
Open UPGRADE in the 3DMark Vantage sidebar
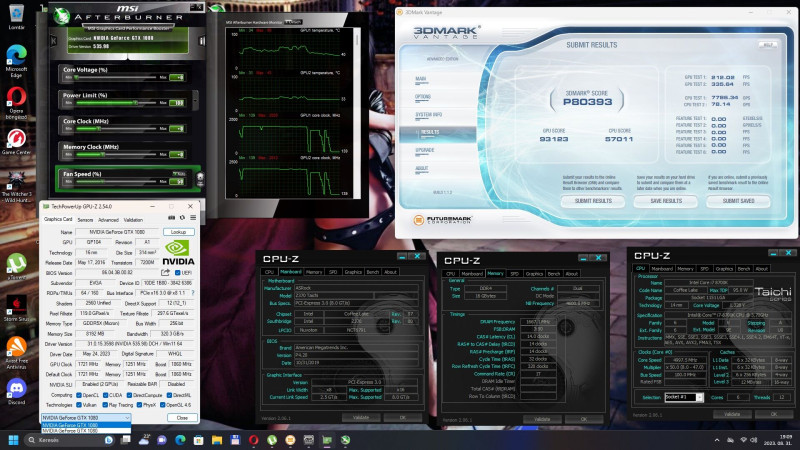pyautogui.click(x=424, y=150)
